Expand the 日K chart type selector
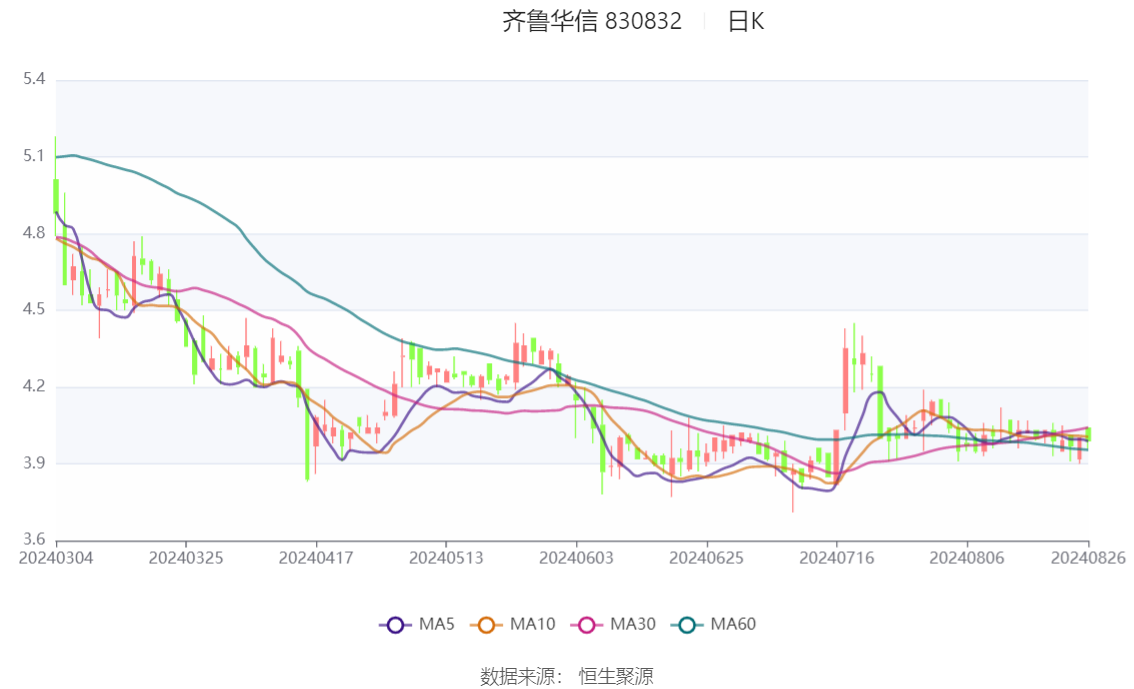Viewport: 1134px width, 689px height. [748, 20]
